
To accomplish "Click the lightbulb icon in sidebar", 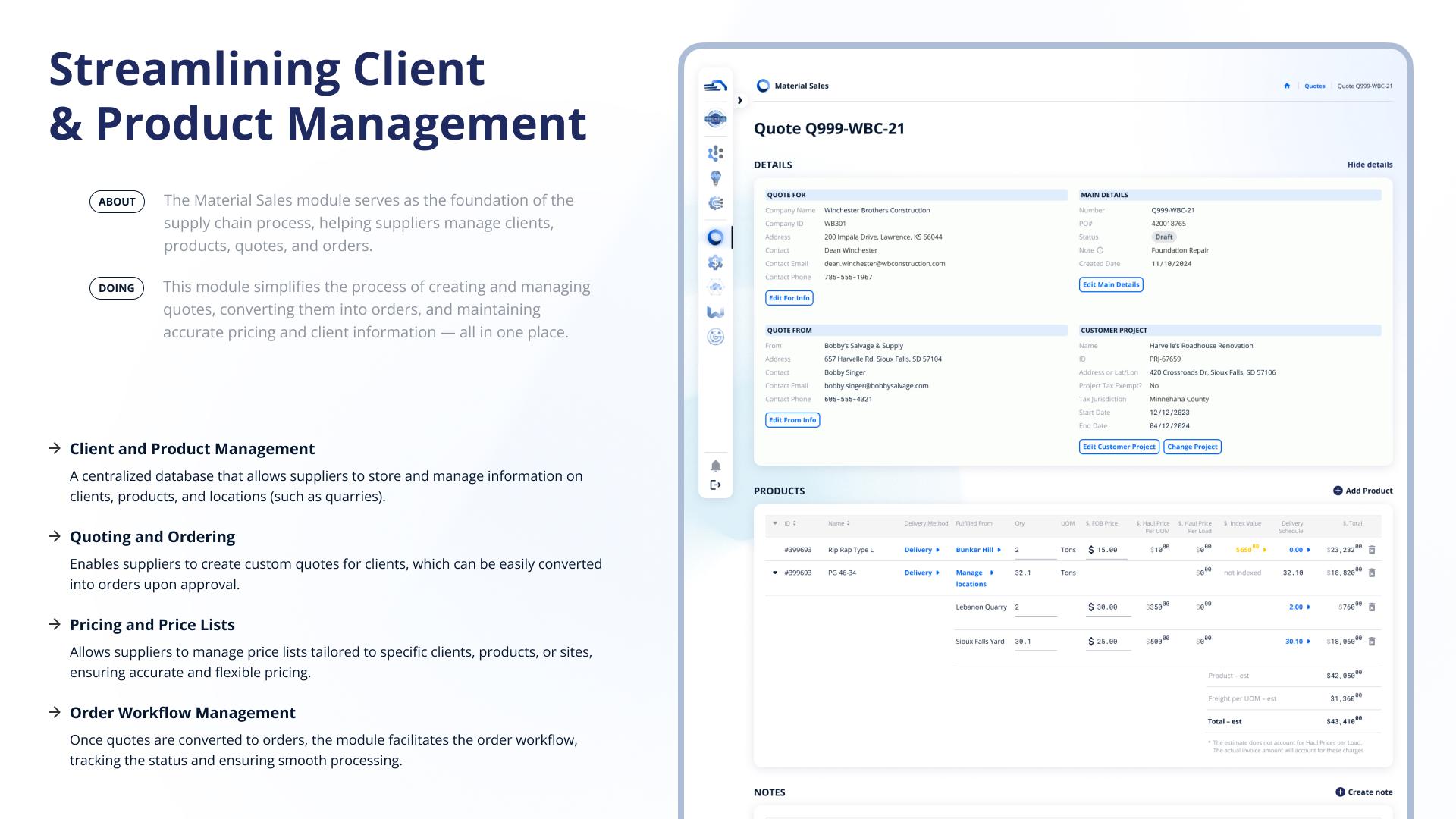I will click(715, 178).
